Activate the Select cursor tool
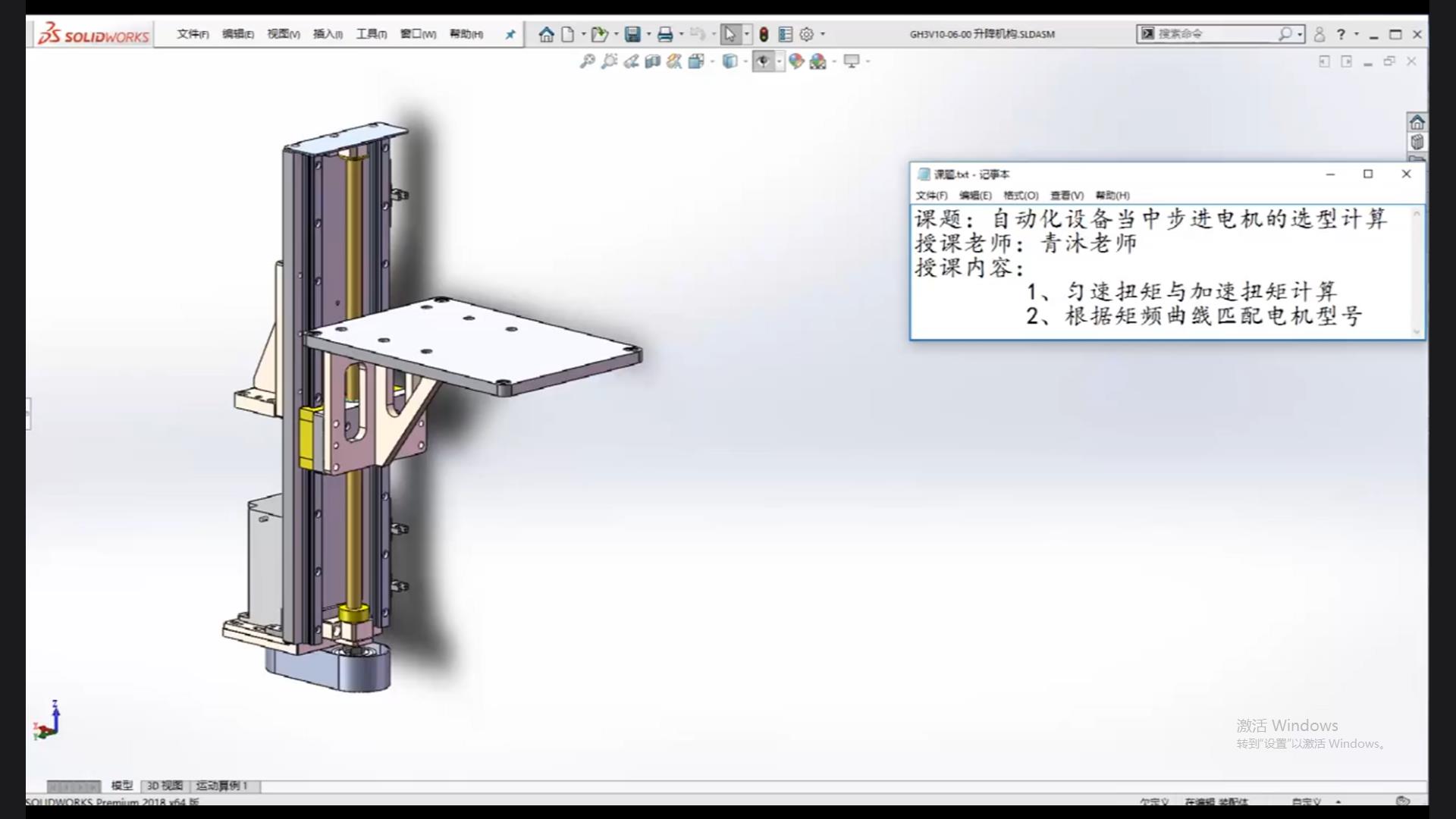Viewport: 1456px width, 819px height. click(x=730, y=34)
